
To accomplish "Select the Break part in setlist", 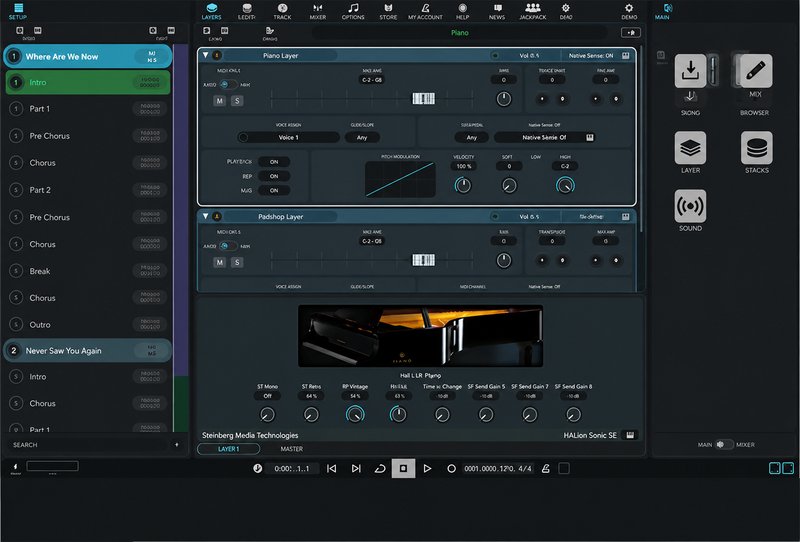I will pos(88,271).
